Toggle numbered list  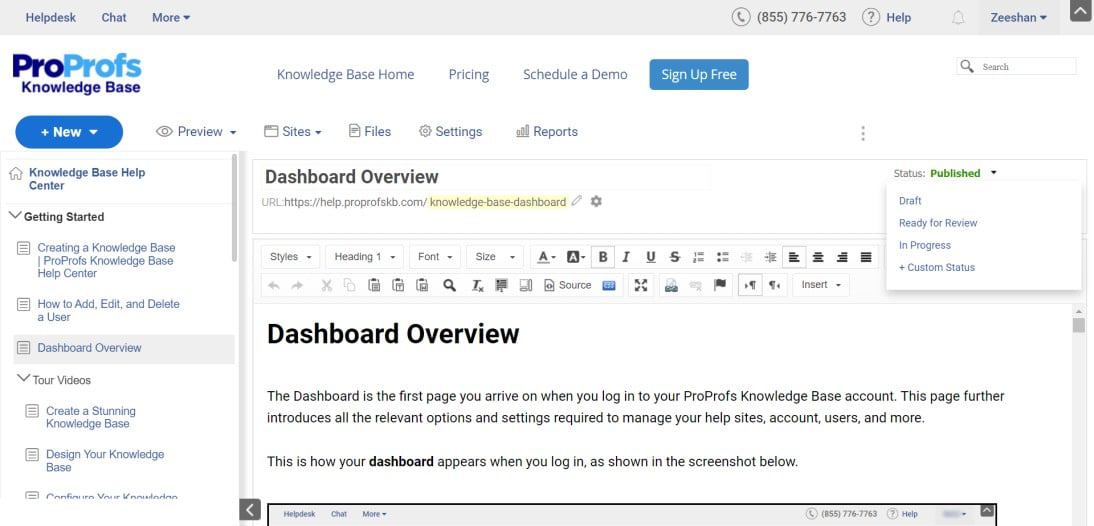698,257
